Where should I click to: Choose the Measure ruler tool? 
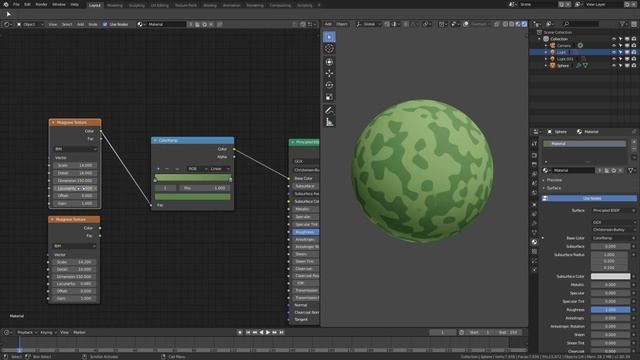click(329, 122)
